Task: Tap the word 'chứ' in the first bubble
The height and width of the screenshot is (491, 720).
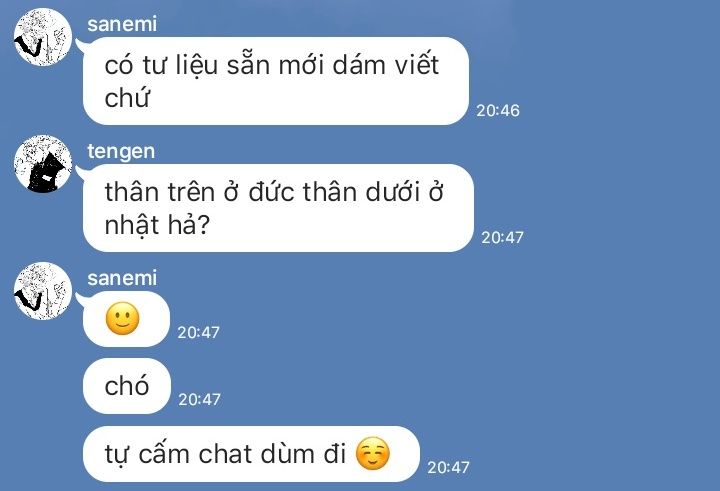Action: click(127, 97)
